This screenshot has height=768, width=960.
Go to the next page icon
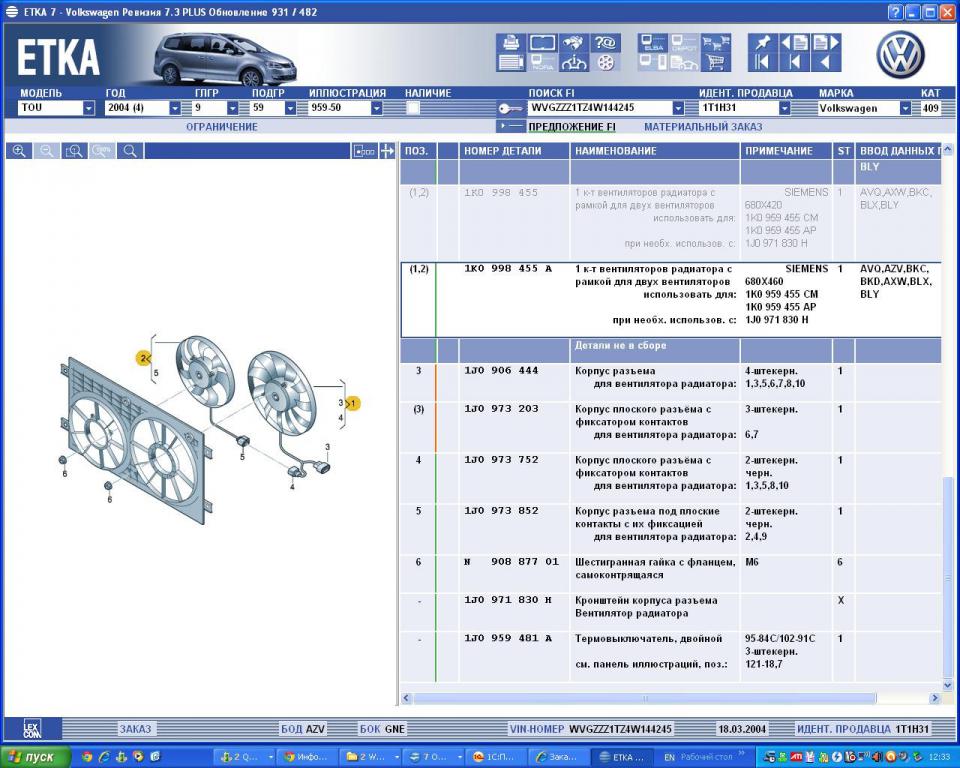(826, 42)
